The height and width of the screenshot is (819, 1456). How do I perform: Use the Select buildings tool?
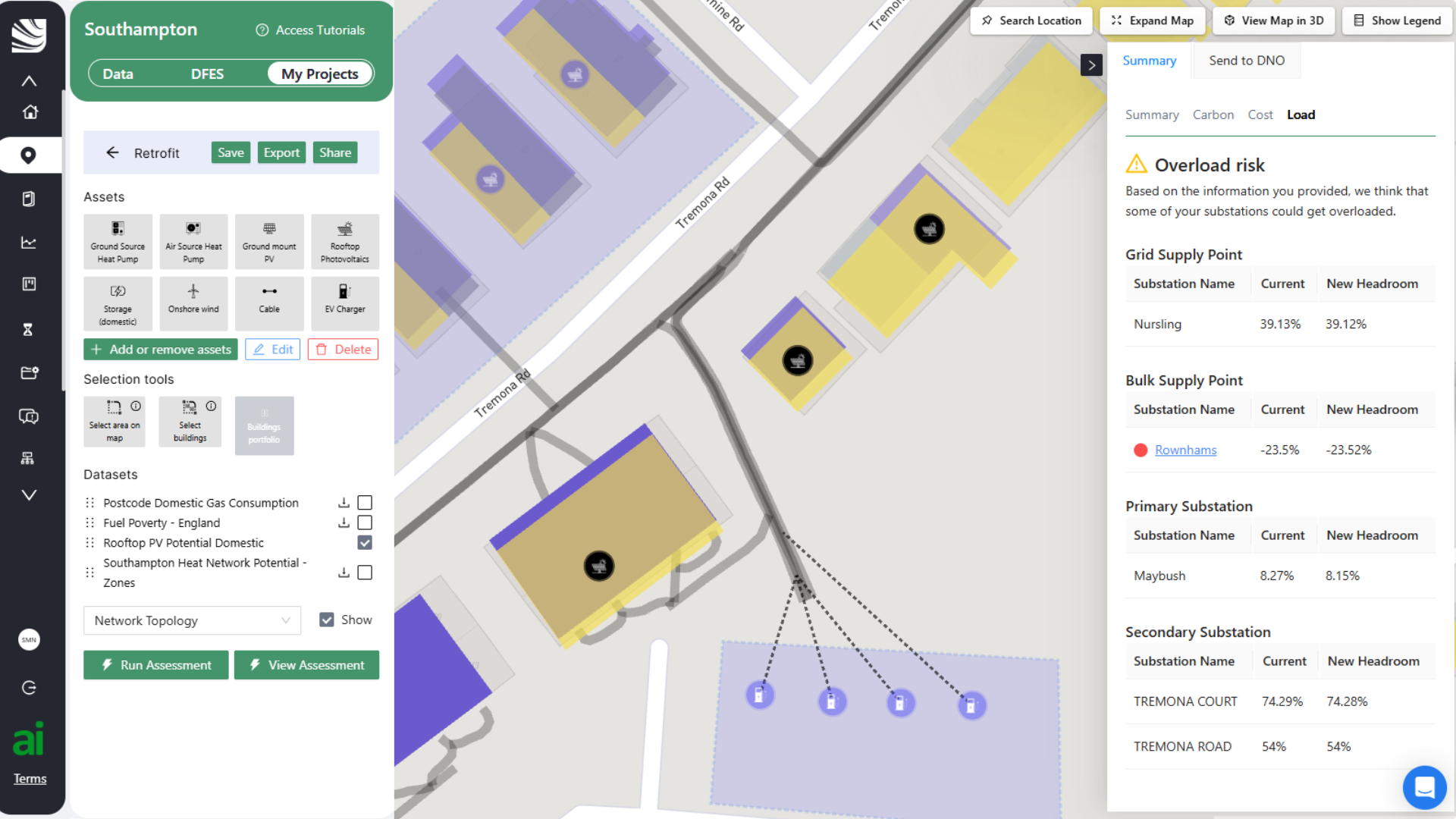click(190, 422)
